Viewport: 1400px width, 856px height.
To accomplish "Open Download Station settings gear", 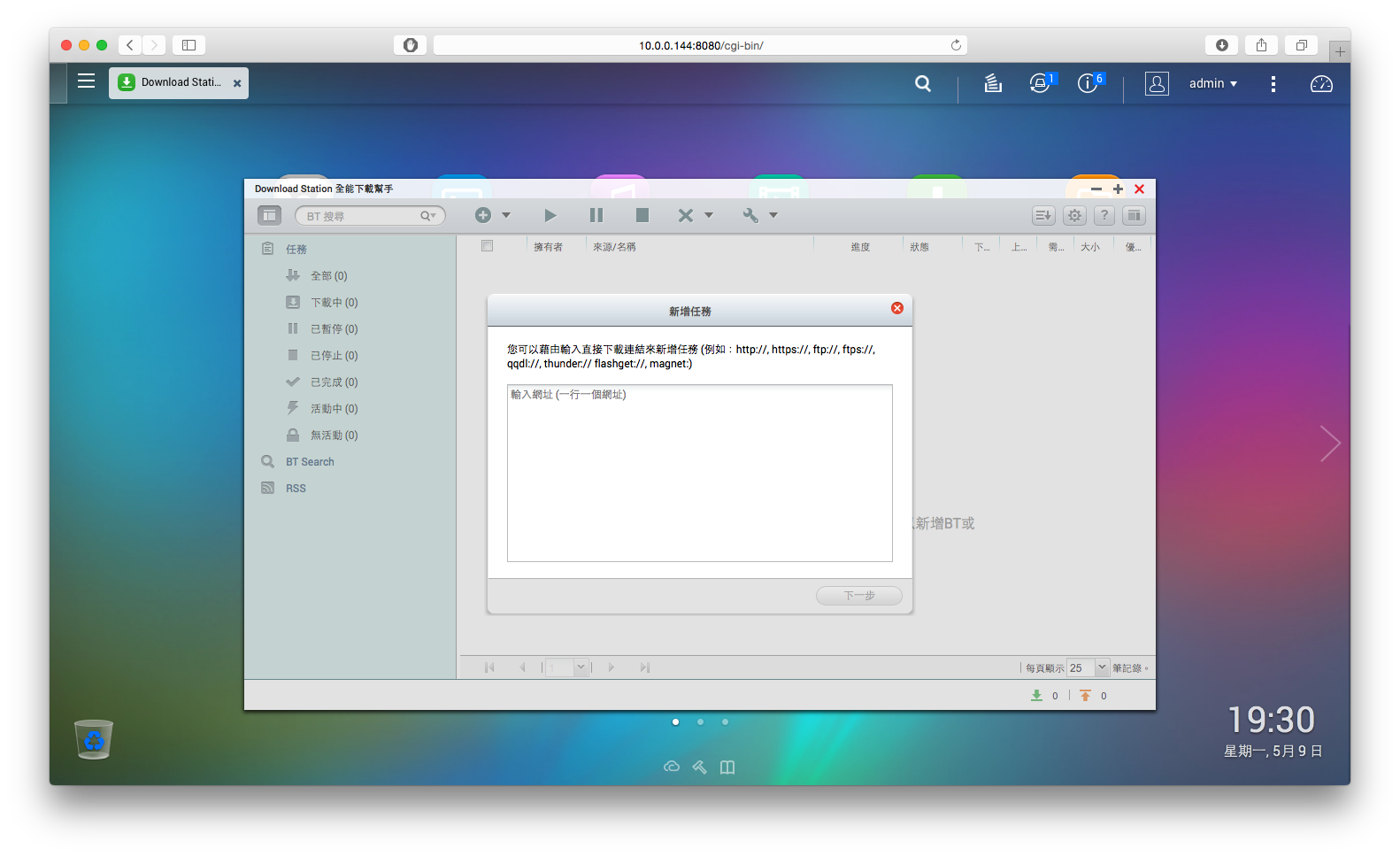I will coord(1074,215).
